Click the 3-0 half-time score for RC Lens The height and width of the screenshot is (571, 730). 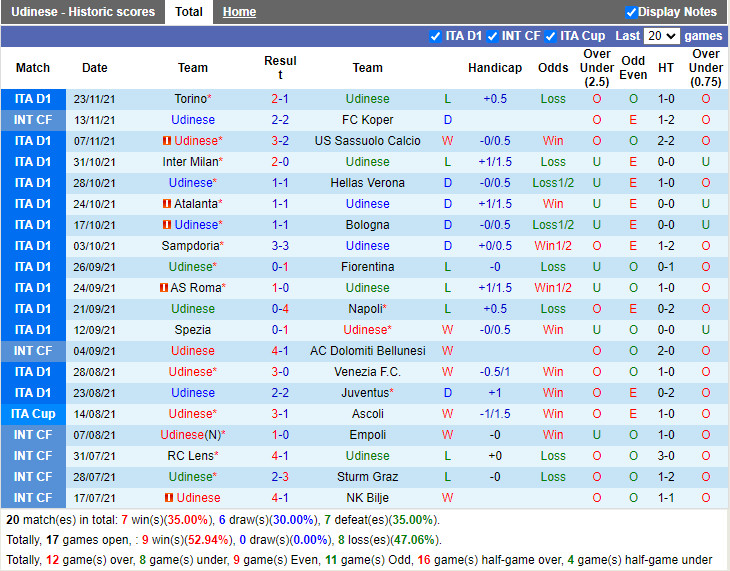coord(666,455)
